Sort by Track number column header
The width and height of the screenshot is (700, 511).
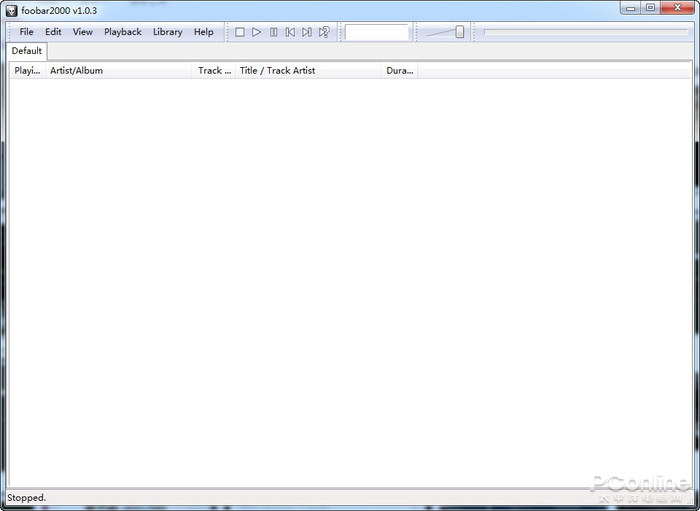(x=214, y=71)
